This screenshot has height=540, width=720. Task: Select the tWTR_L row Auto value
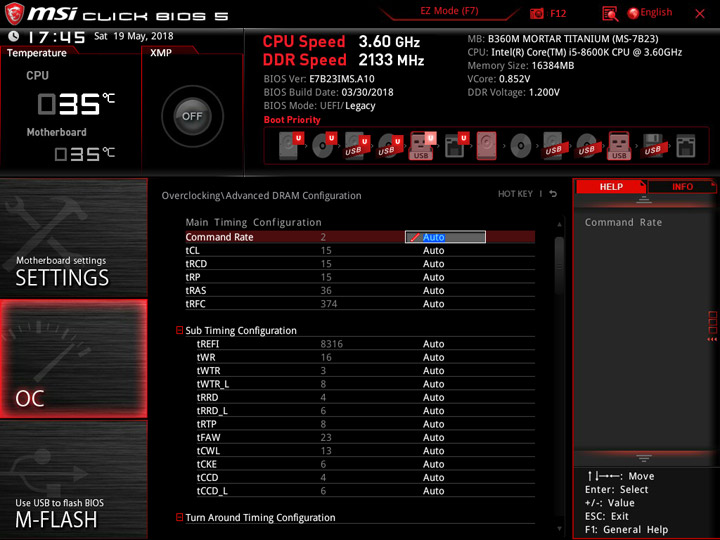[433, 384]
